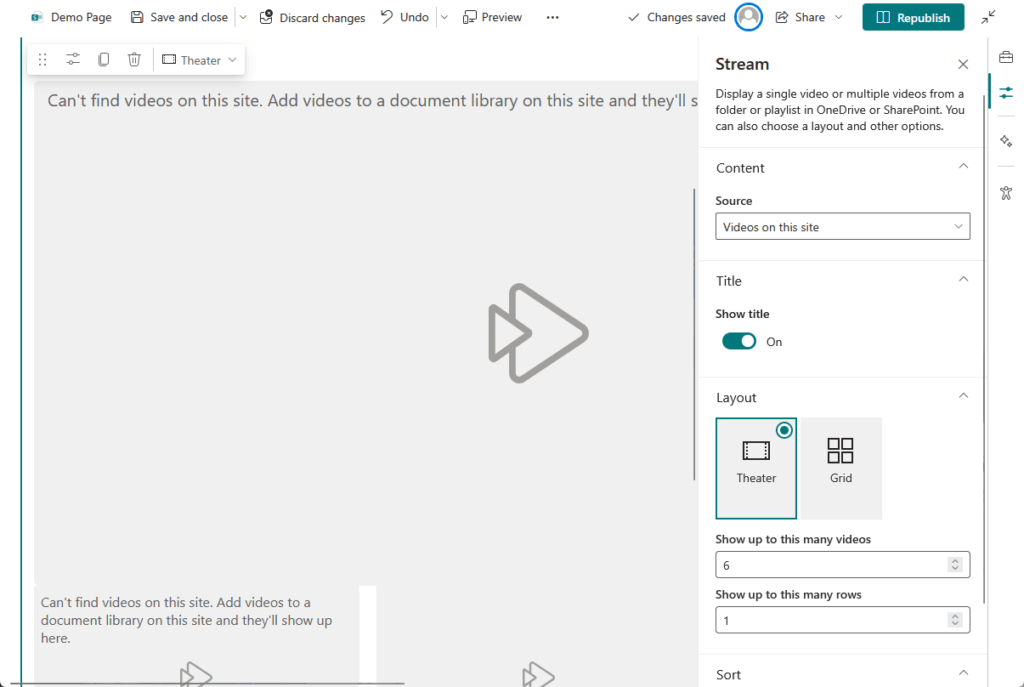Image resolution: width=1024 pixels, height=687 pixels.
Task: Increase the number of rows with up arrow
Action: pyautogui.click(x=955, y=615)
